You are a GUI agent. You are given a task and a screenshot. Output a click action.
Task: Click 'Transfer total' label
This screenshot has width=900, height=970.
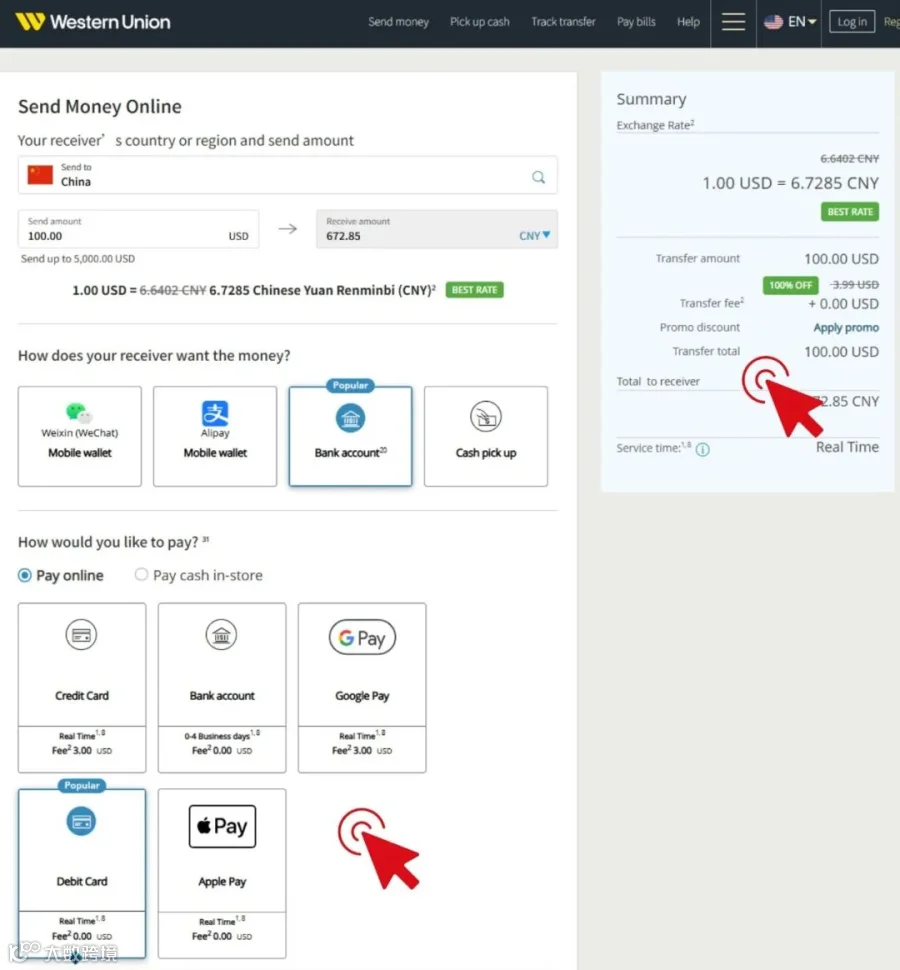706,351
